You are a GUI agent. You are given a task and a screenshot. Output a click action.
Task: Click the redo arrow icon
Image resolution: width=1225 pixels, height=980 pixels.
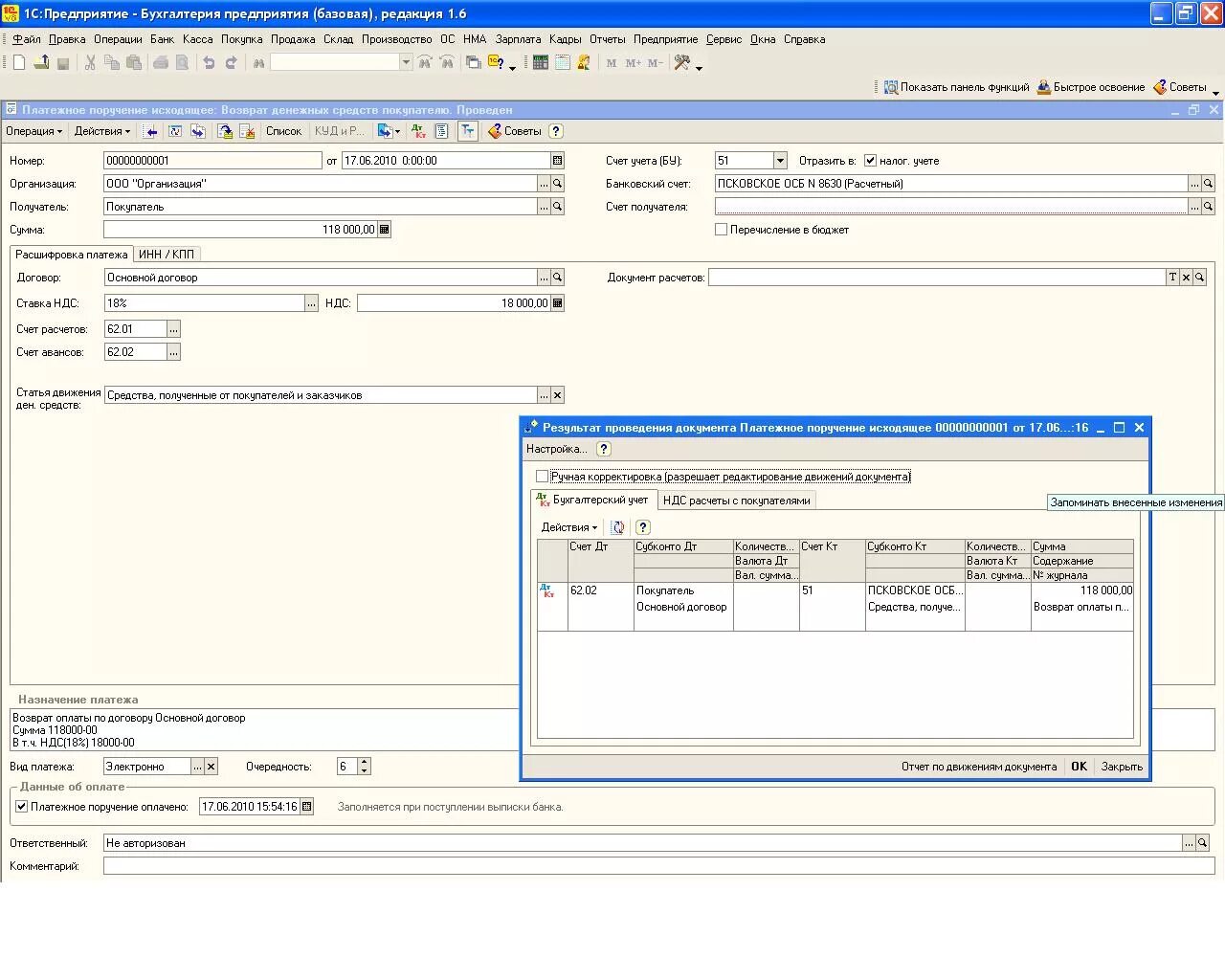[x=231, y=62]
